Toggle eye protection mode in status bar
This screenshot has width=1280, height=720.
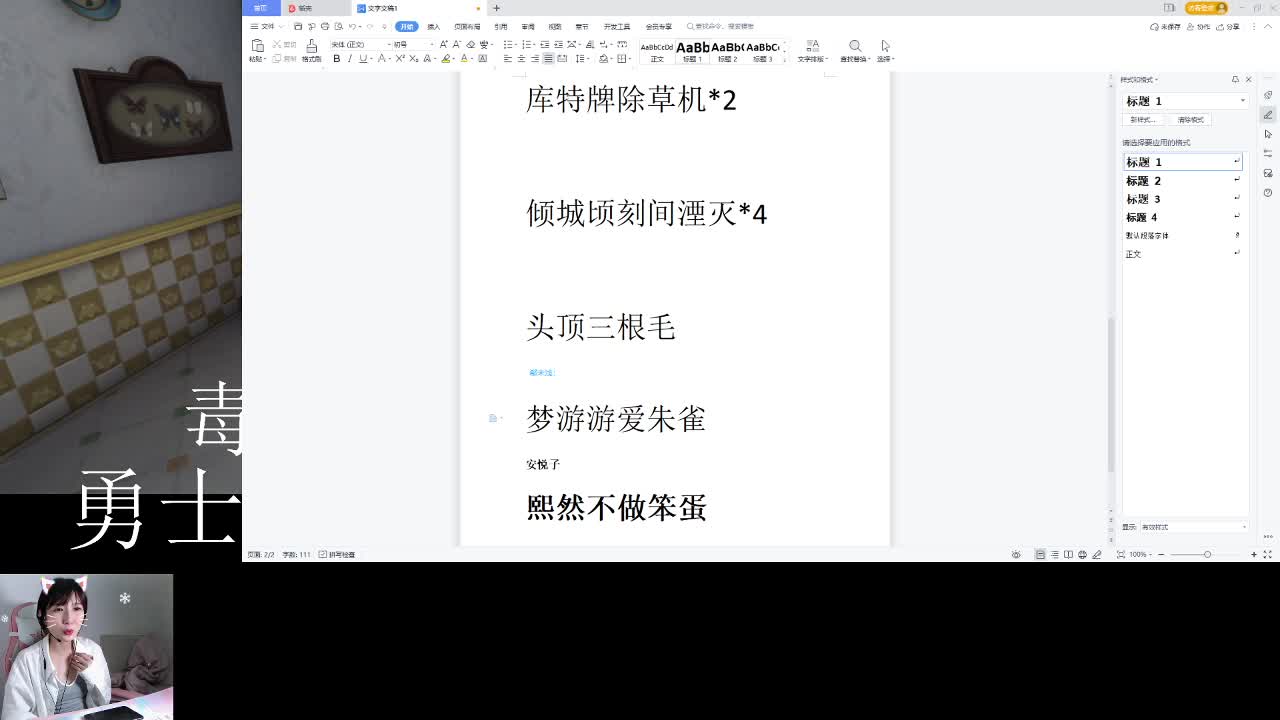coord(1016,554)
